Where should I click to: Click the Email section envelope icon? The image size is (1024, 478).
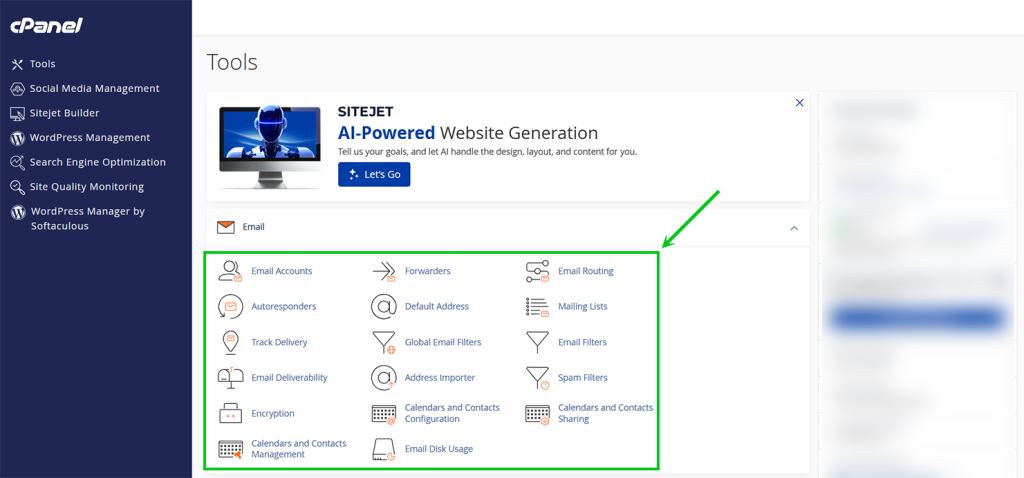(x=225, y=227)
